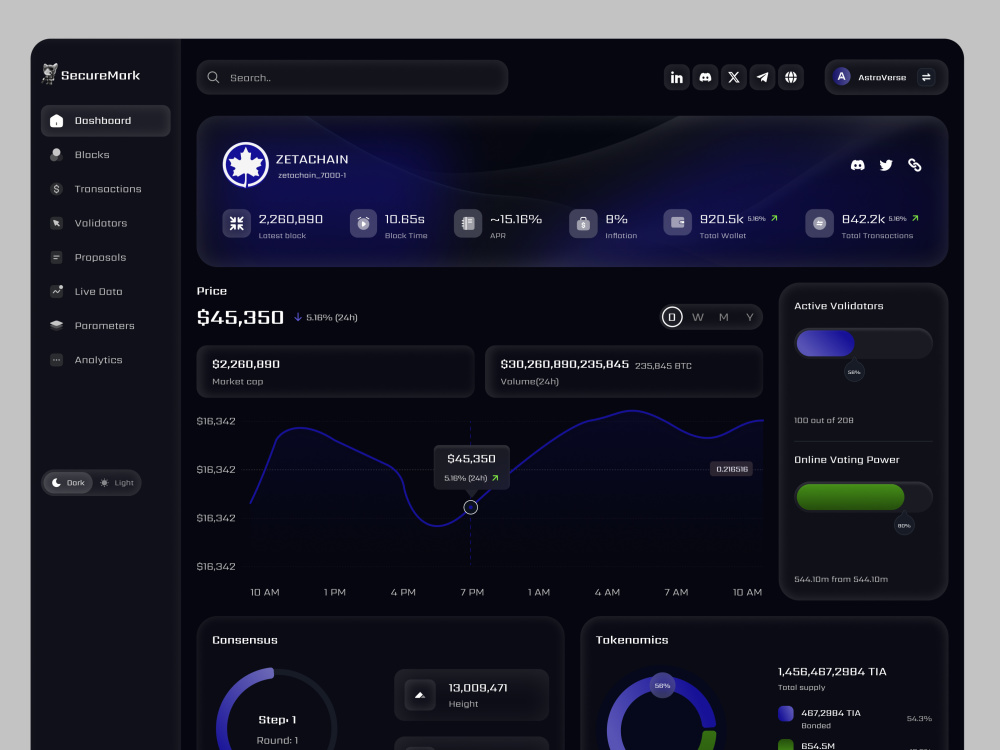Click the Market cap card
Image resolution: width=1000 pixels, height=750 pixels.
point(335,372)
